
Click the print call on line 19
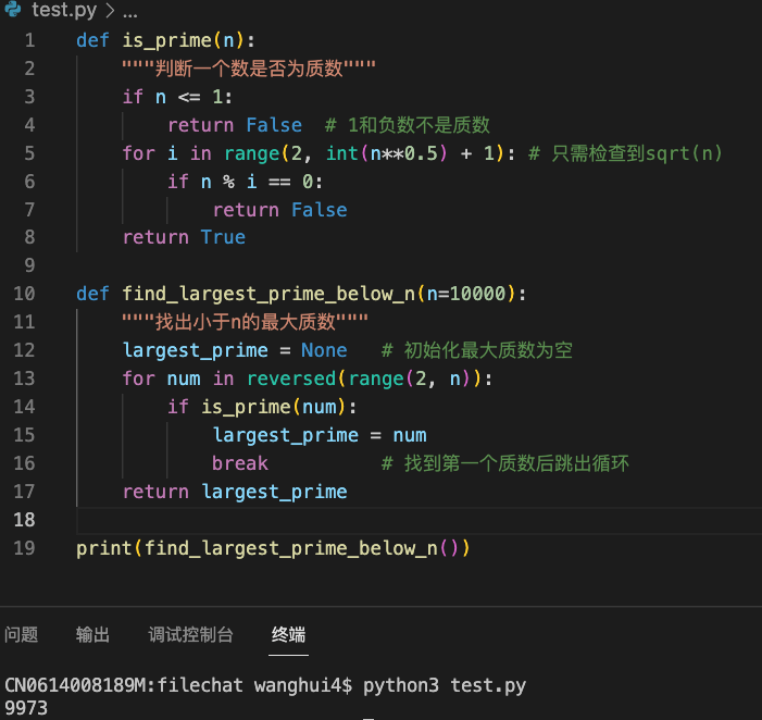coord(273,548)
